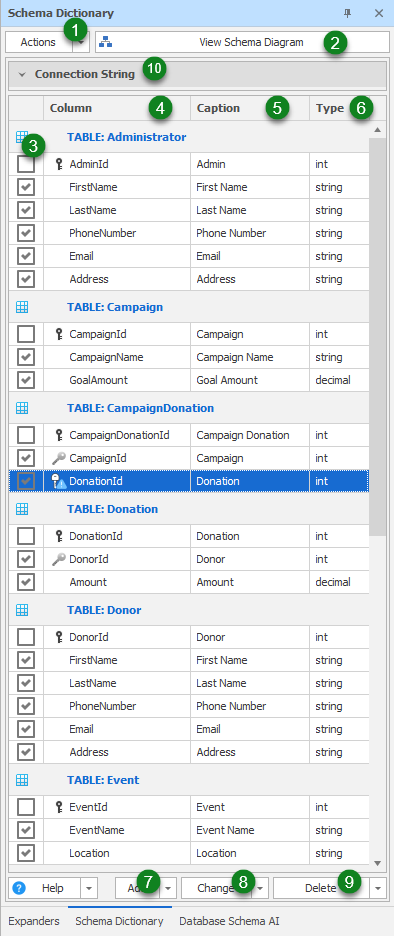Click the blue Help question mark icon
Viewport: 394px width, 936px height.
point(19,888)
